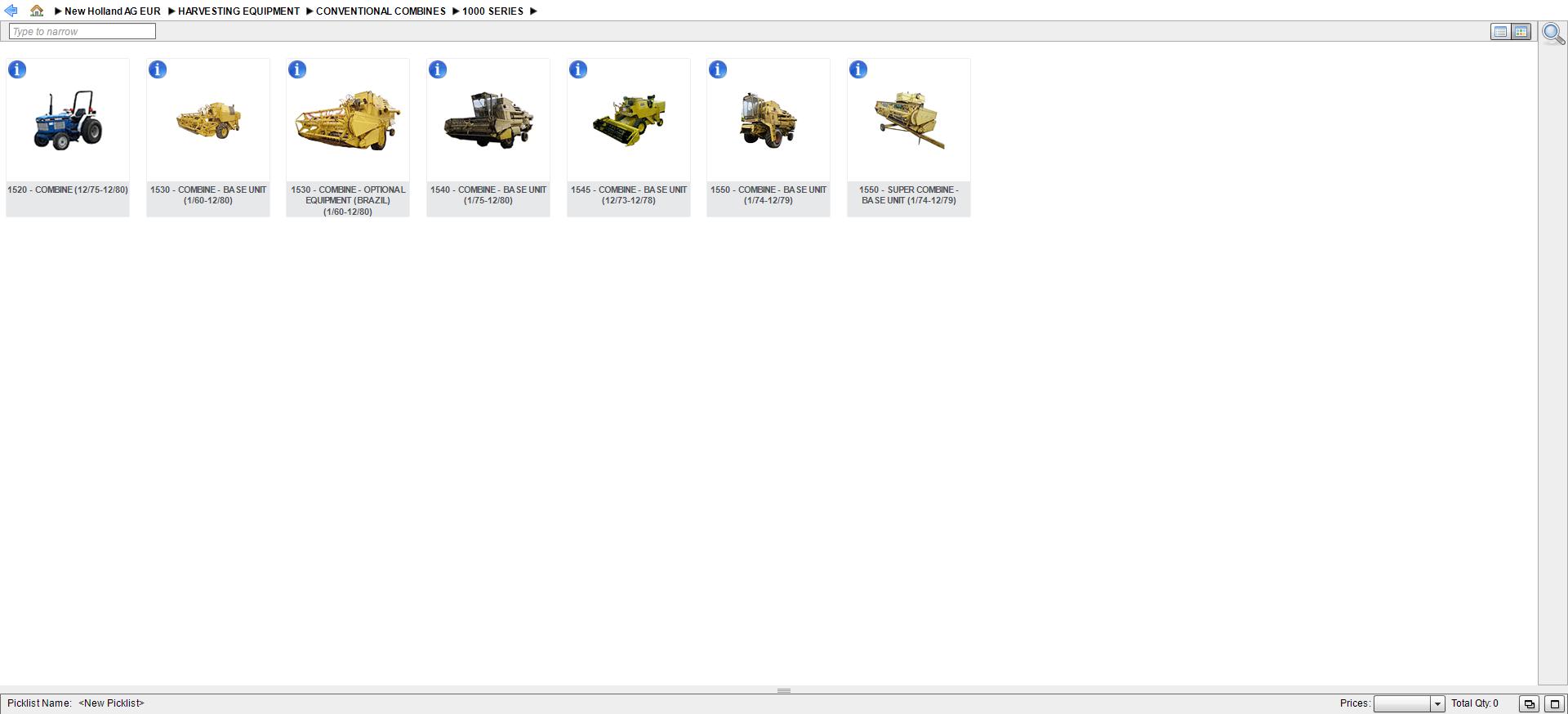
Task: Grab the picklist panel splitter handle
Action: click(784, 691)
